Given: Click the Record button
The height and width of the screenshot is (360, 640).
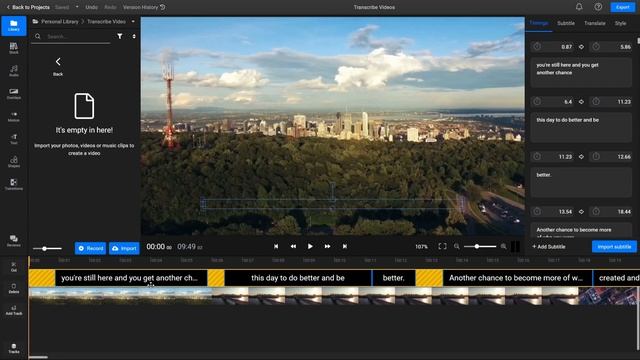Looking at the screenshot, I should pos(90,248).
